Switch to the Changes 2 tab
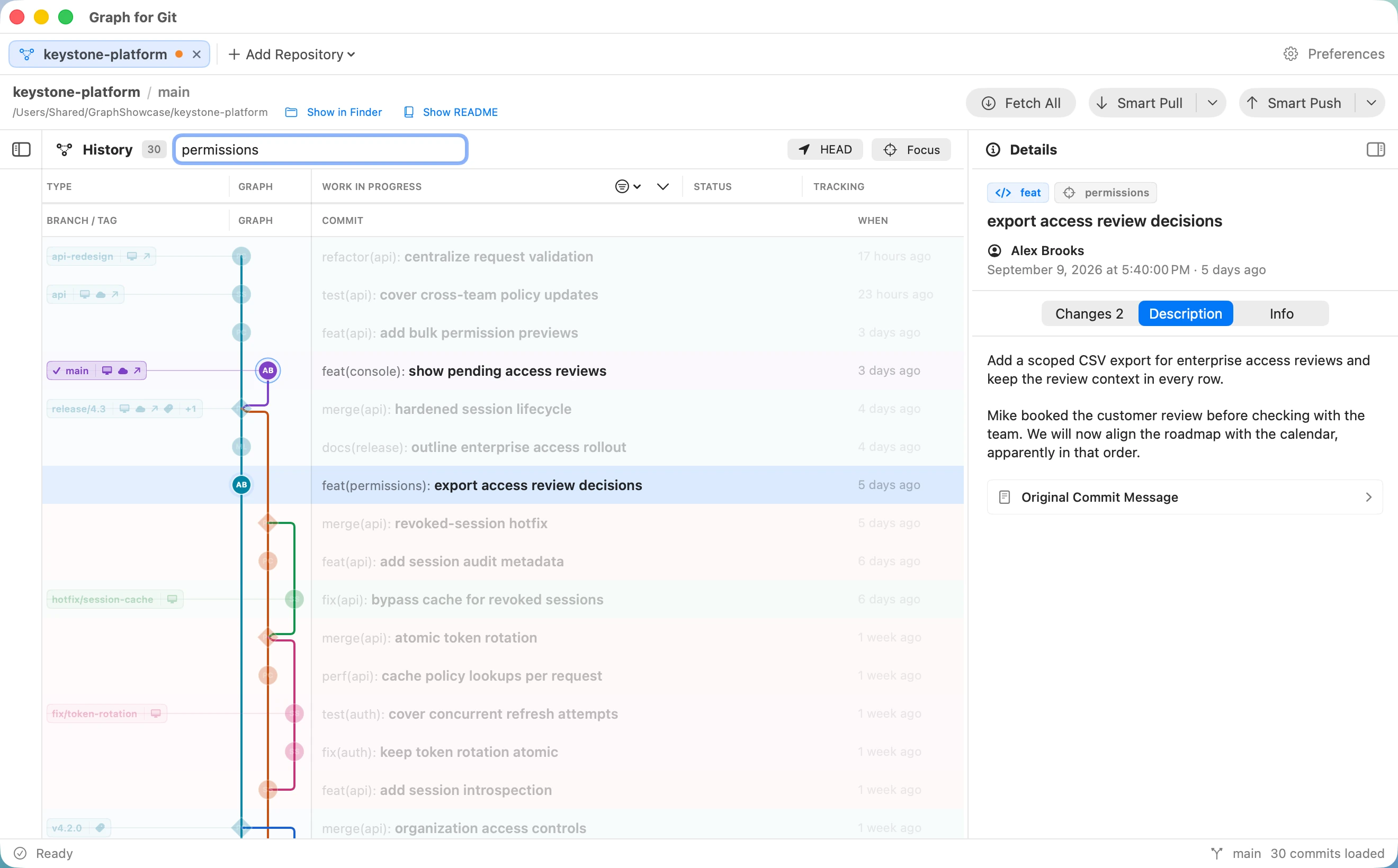1398x868 pixels. pos(1089,313)
